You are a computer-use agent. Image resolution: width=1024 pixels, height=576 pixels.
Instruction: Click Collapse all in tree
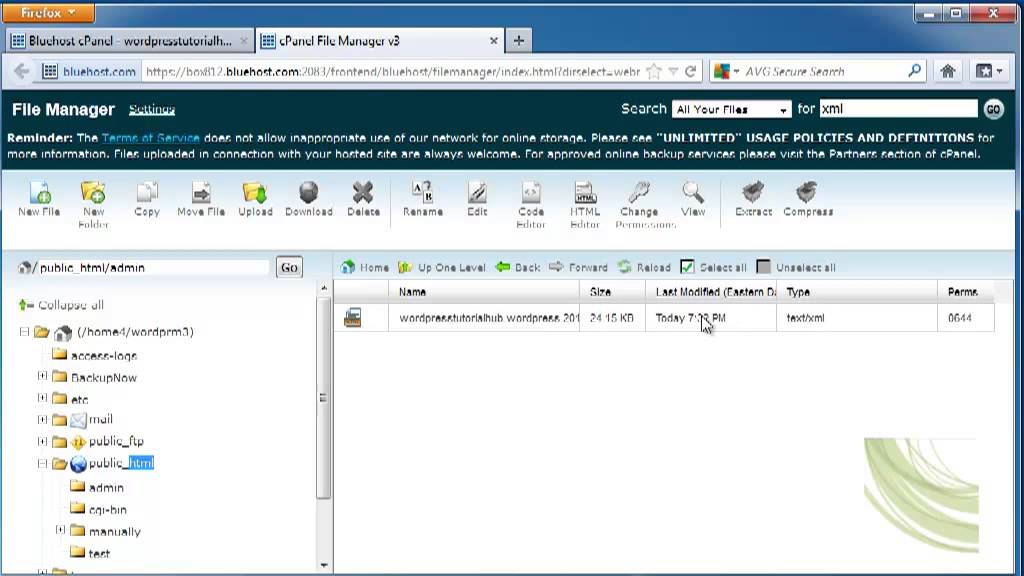[61, 305]
